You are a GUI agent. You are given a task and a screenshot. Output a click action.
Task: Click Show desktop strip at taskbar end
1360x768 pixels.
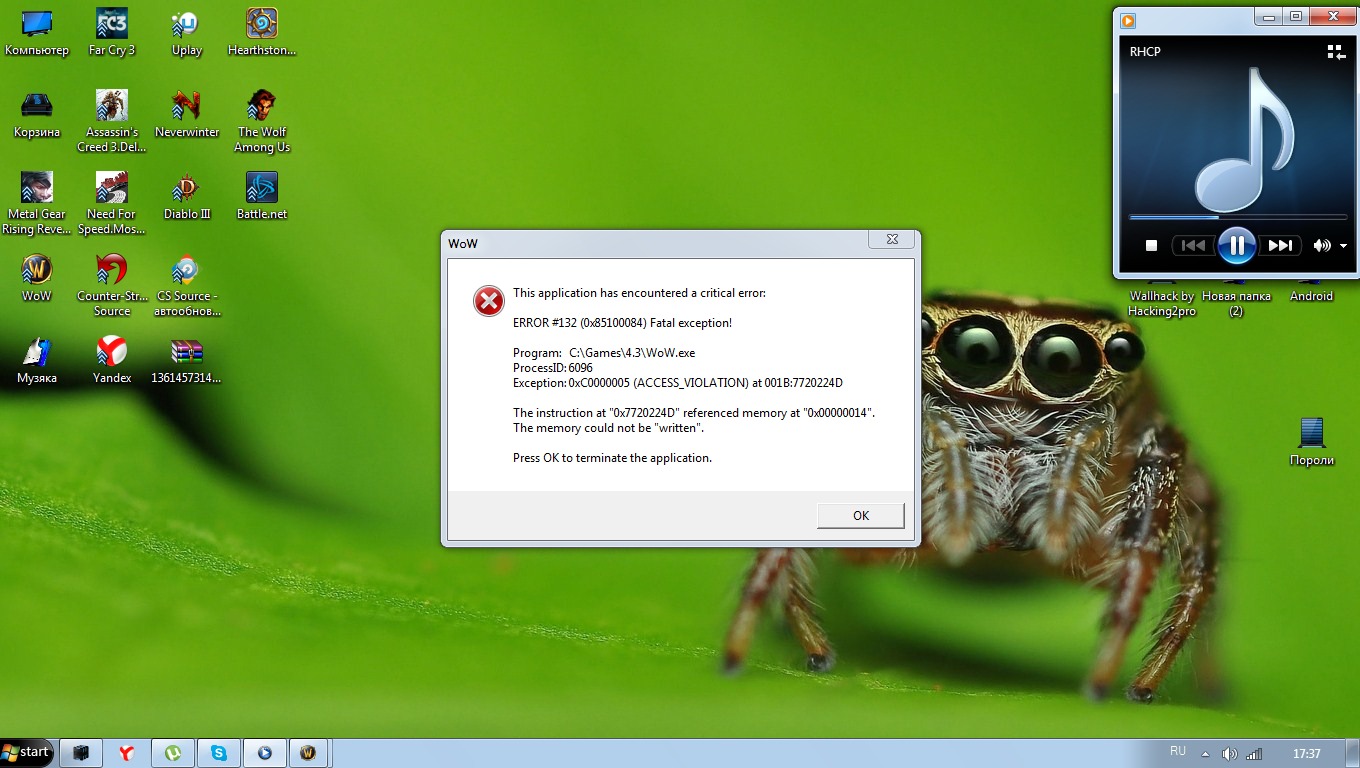(1353, 753)
